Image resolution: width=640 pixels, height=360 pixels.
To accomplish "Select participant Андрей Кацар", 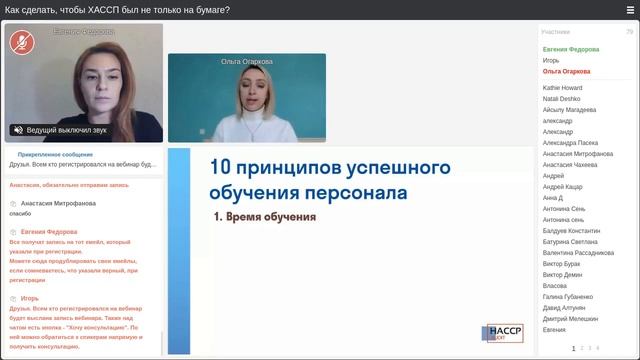I will tap(562, 187).
